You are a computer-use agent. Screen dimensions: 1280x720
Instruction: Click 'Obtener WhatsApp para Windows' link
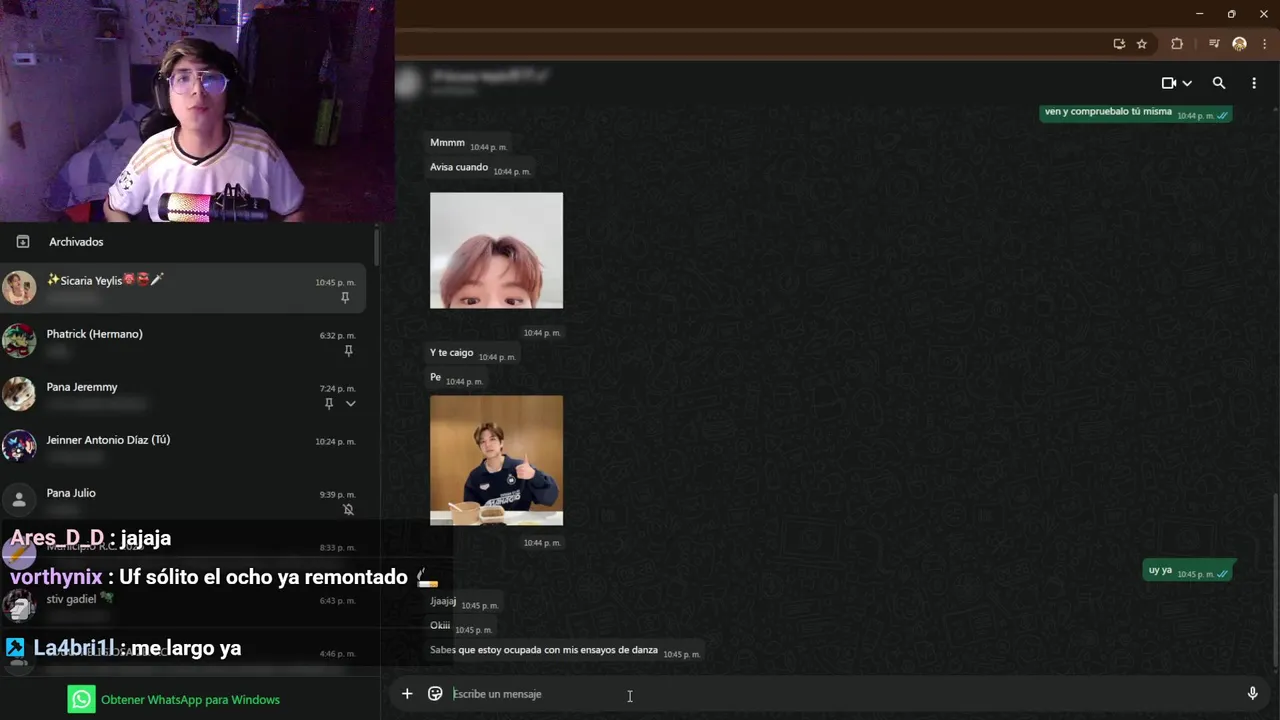[x=190, y=699]
